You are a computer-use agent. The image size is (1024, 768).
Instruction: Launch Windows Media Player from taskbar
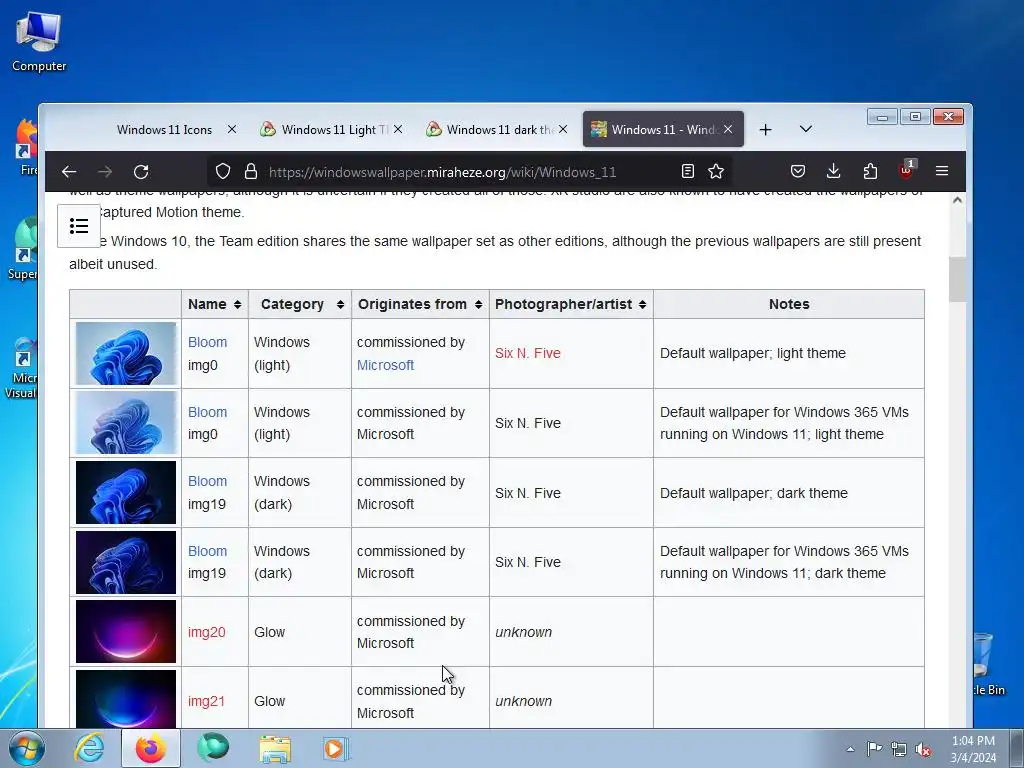336,748
